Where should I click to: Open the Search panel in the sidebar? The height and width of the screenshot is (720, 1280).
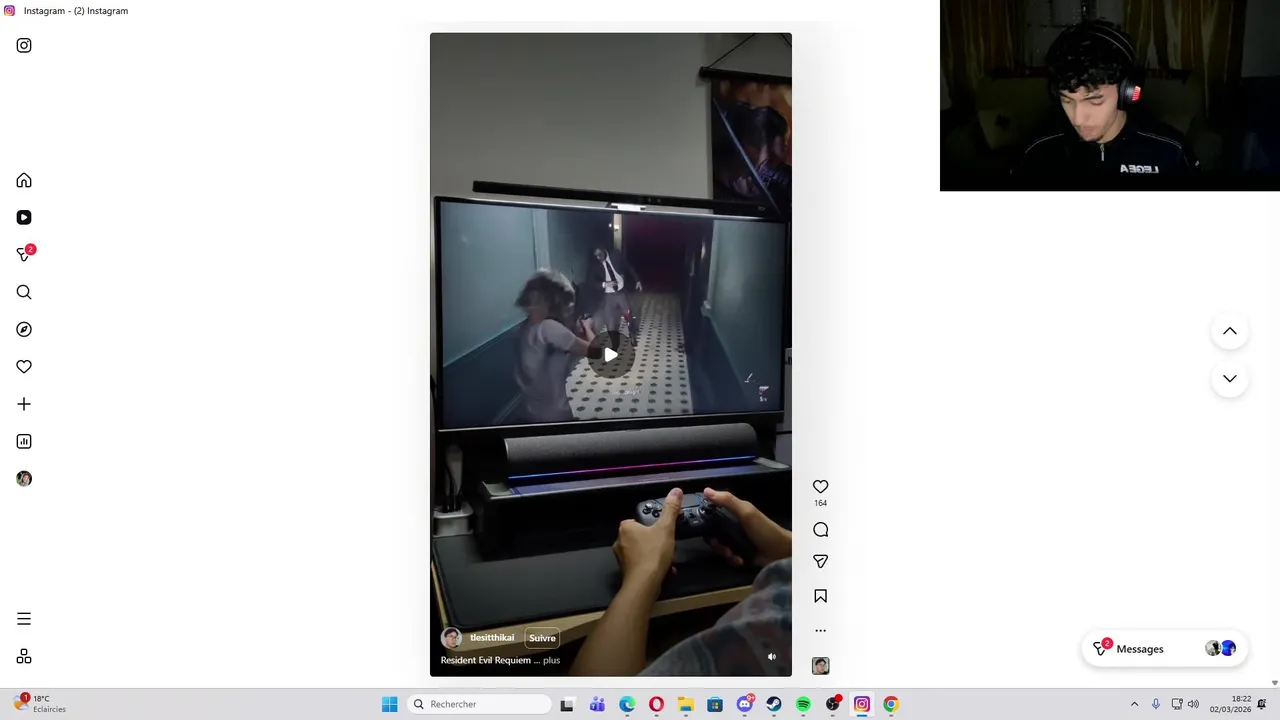(x=24, y=292)
